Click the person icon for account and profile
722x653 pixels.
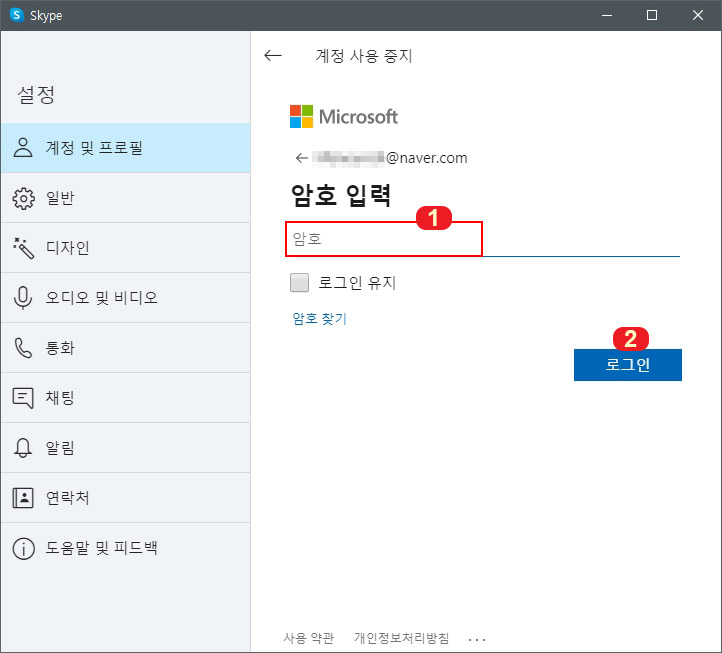tap(23, 148)
